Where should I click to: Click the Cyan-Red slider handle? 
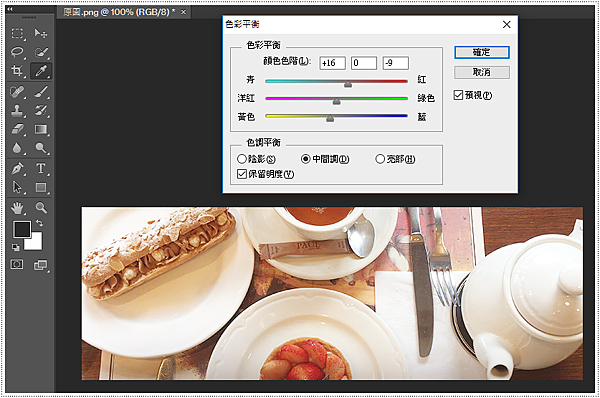coord(347,84)
